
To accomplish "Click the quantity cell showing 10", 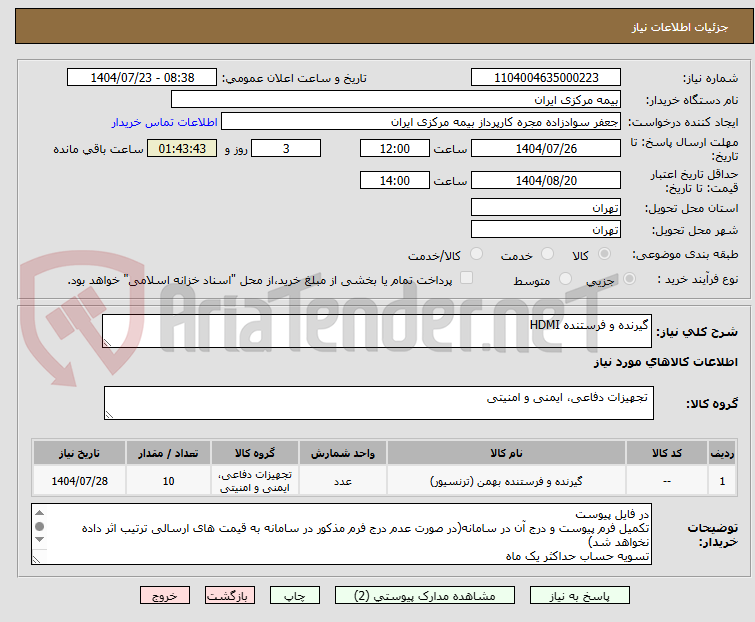I will tap(168, 481).
